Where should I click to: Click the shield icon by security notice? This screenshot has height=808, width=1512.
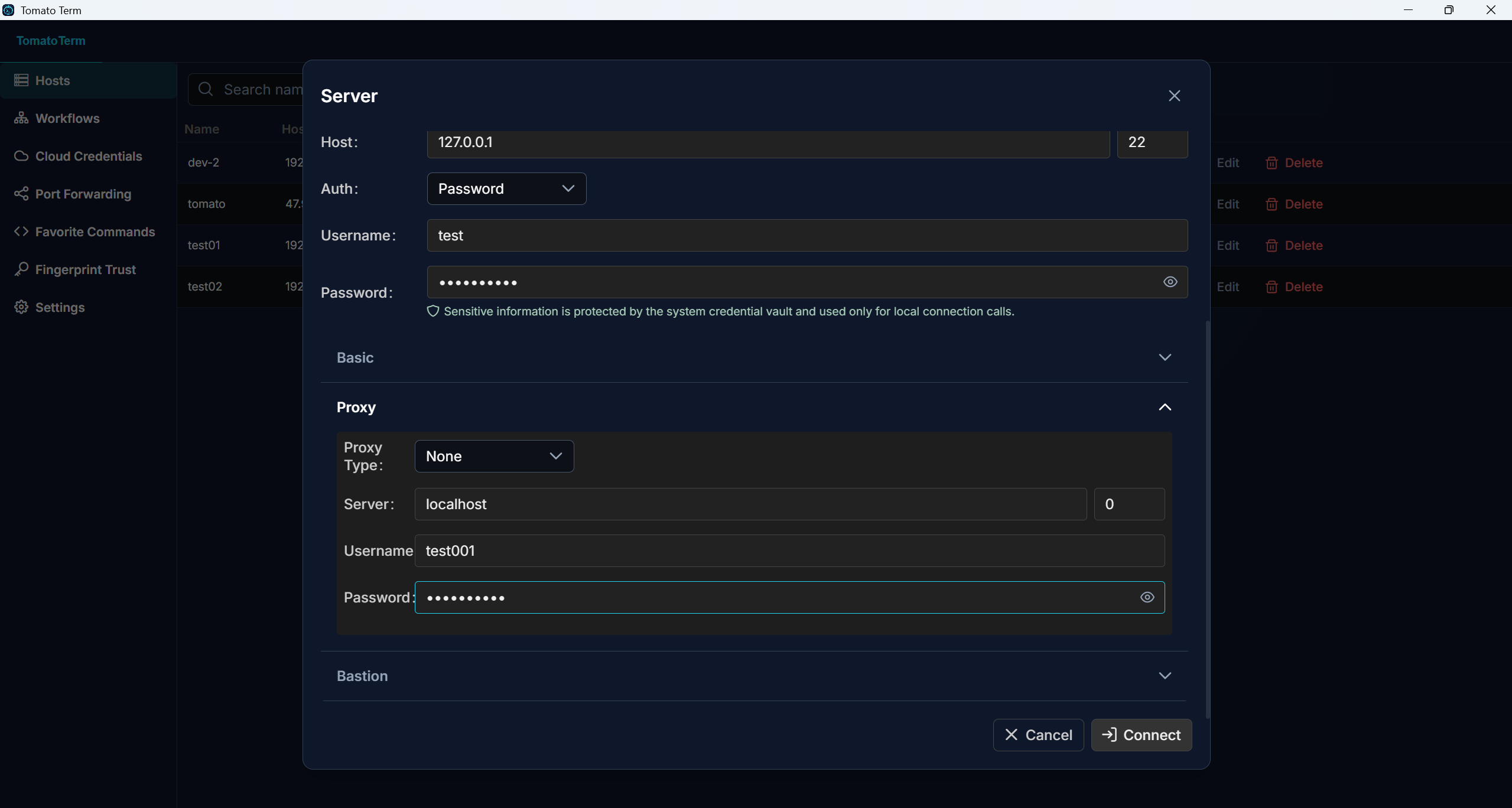(433, 311)
